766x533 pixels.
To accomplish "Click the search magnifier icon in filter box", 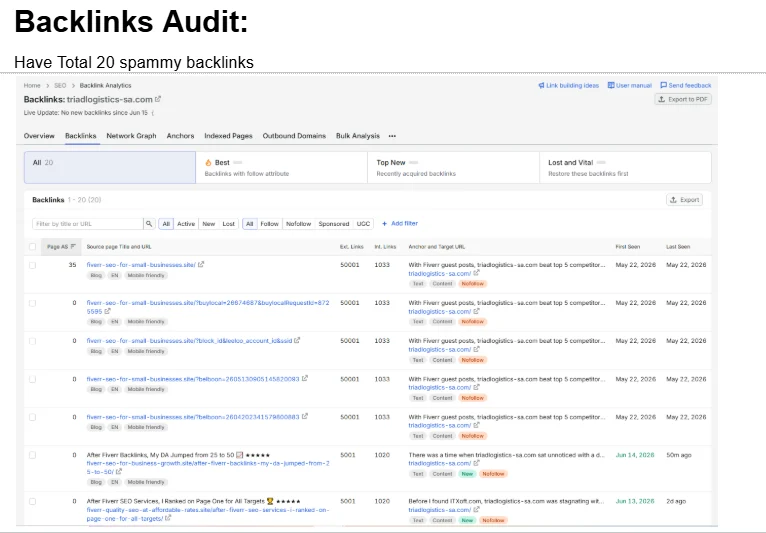I will [149, 224].
